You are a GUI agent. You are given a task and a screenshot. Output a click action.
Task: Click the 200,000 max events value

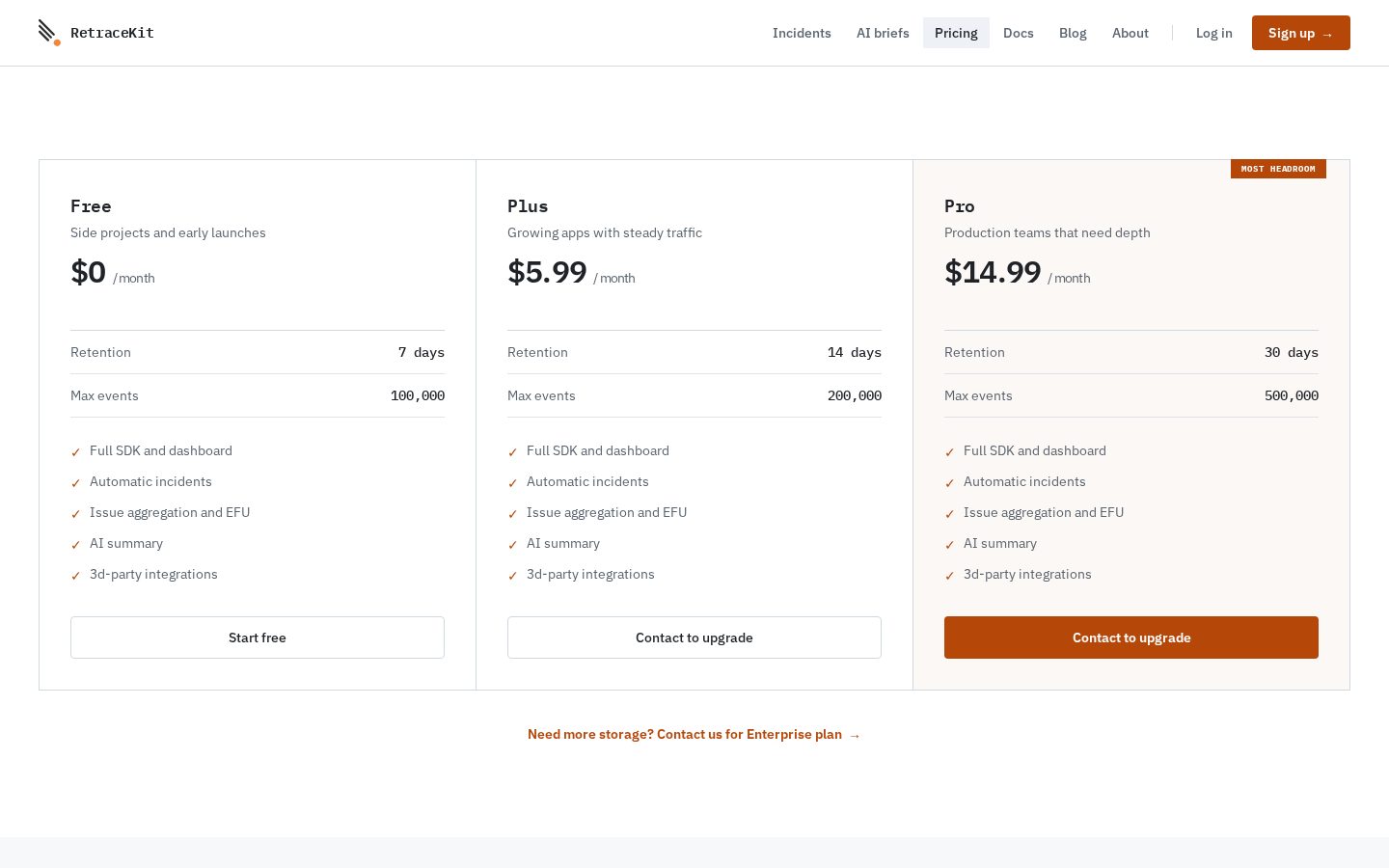point(855,396)
